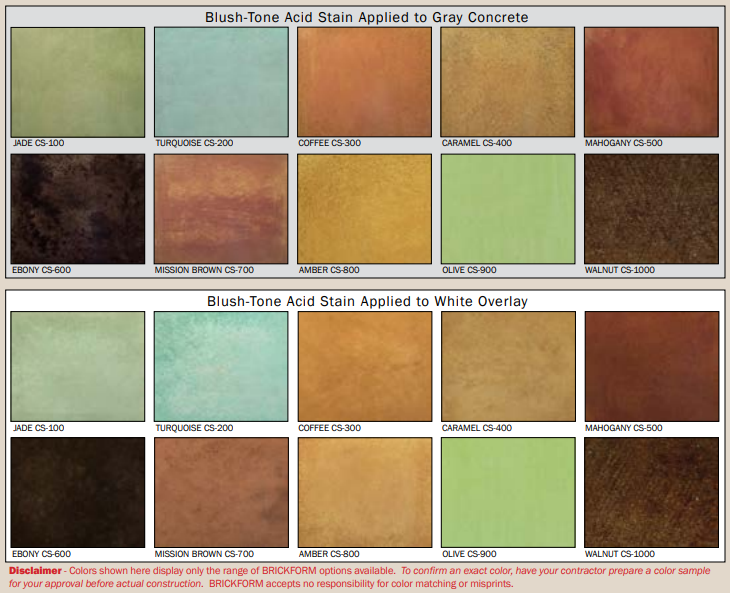Click the Ebony CS-600 swatch on Gray Concrete
This screenshot has height=593, width=730.
coord(78,209)
